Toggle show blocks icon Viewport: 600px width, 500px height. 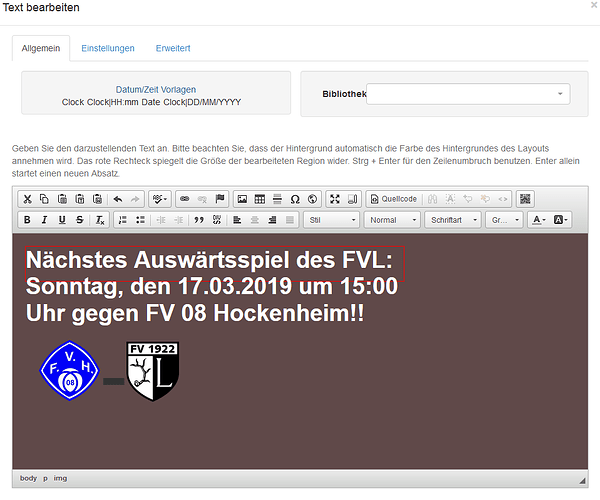coord(352,199)
